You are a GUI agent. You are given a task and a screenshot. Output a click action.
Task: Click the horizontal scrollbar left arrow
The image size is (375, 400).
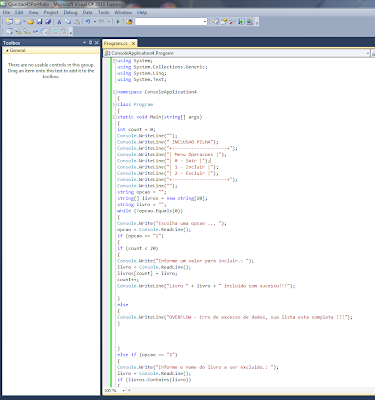click(129, 390)
